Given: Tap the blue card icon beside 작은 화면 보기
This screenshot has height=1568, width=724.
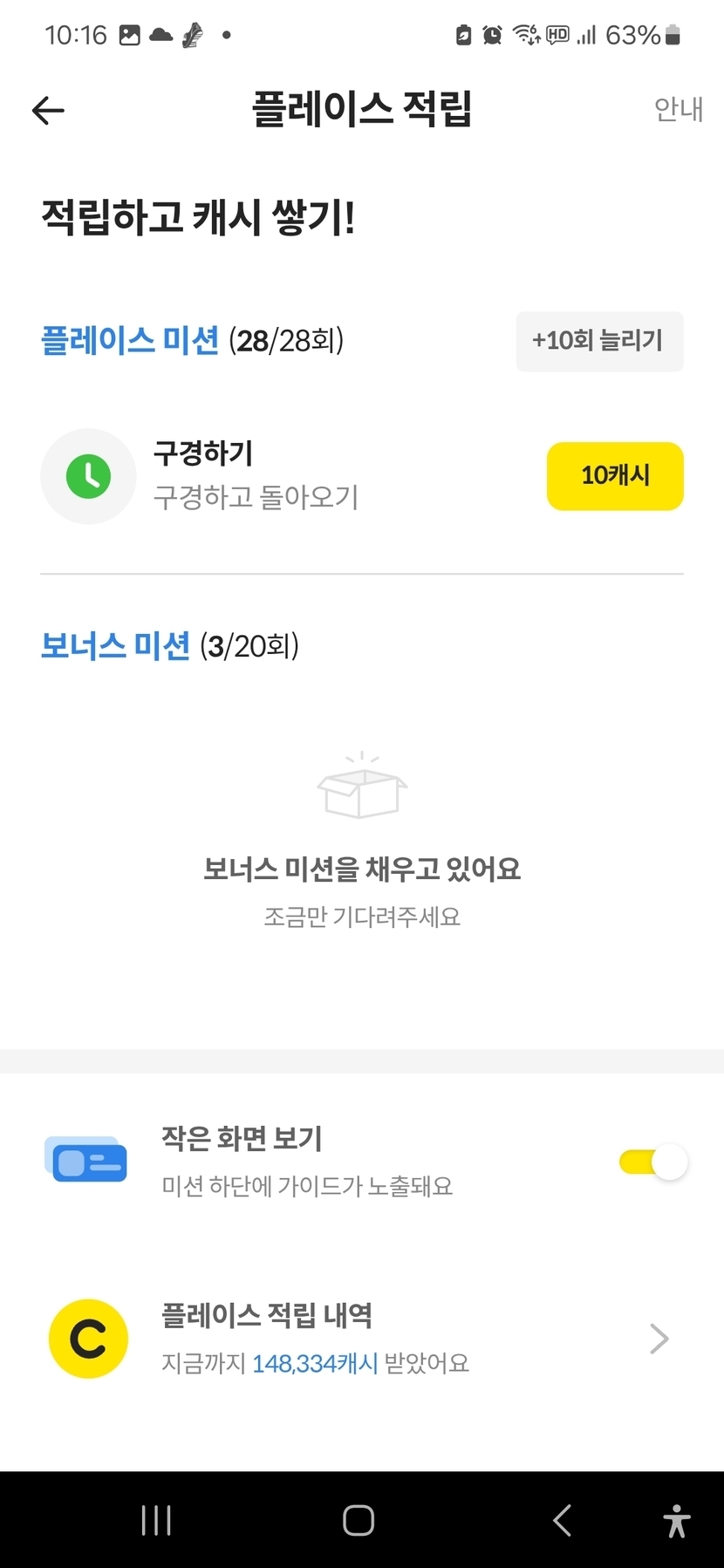Looking at the screenshot, I should click(x=85, y=1160).
